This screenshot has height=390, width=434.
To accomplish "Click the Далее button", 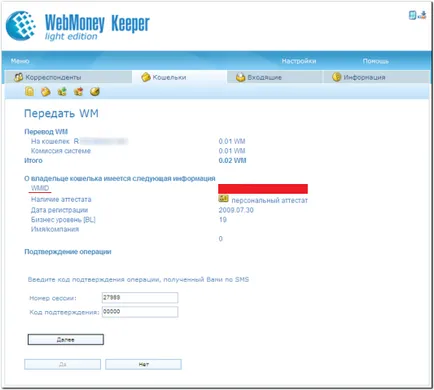I will [66, 340].
